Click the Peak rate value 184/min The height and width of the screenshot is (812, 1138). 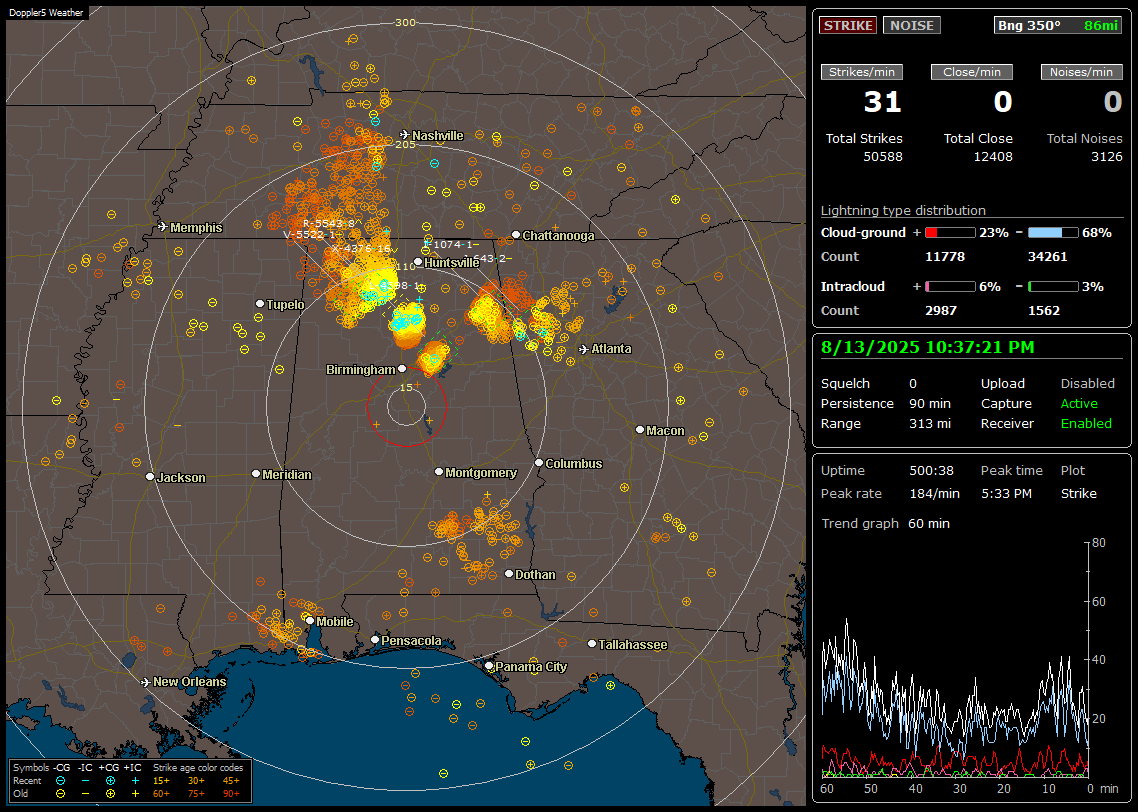coord(934,493)
